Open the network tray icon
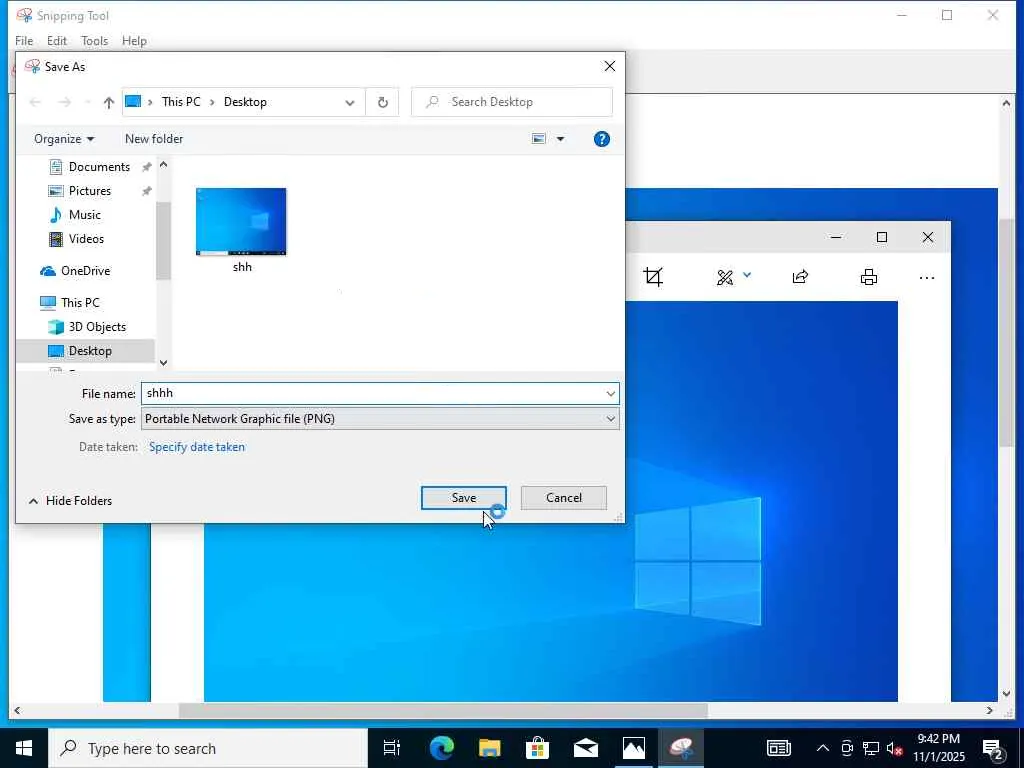The height and width of the screenshot is (768, 1024). [x=871, y=748]
